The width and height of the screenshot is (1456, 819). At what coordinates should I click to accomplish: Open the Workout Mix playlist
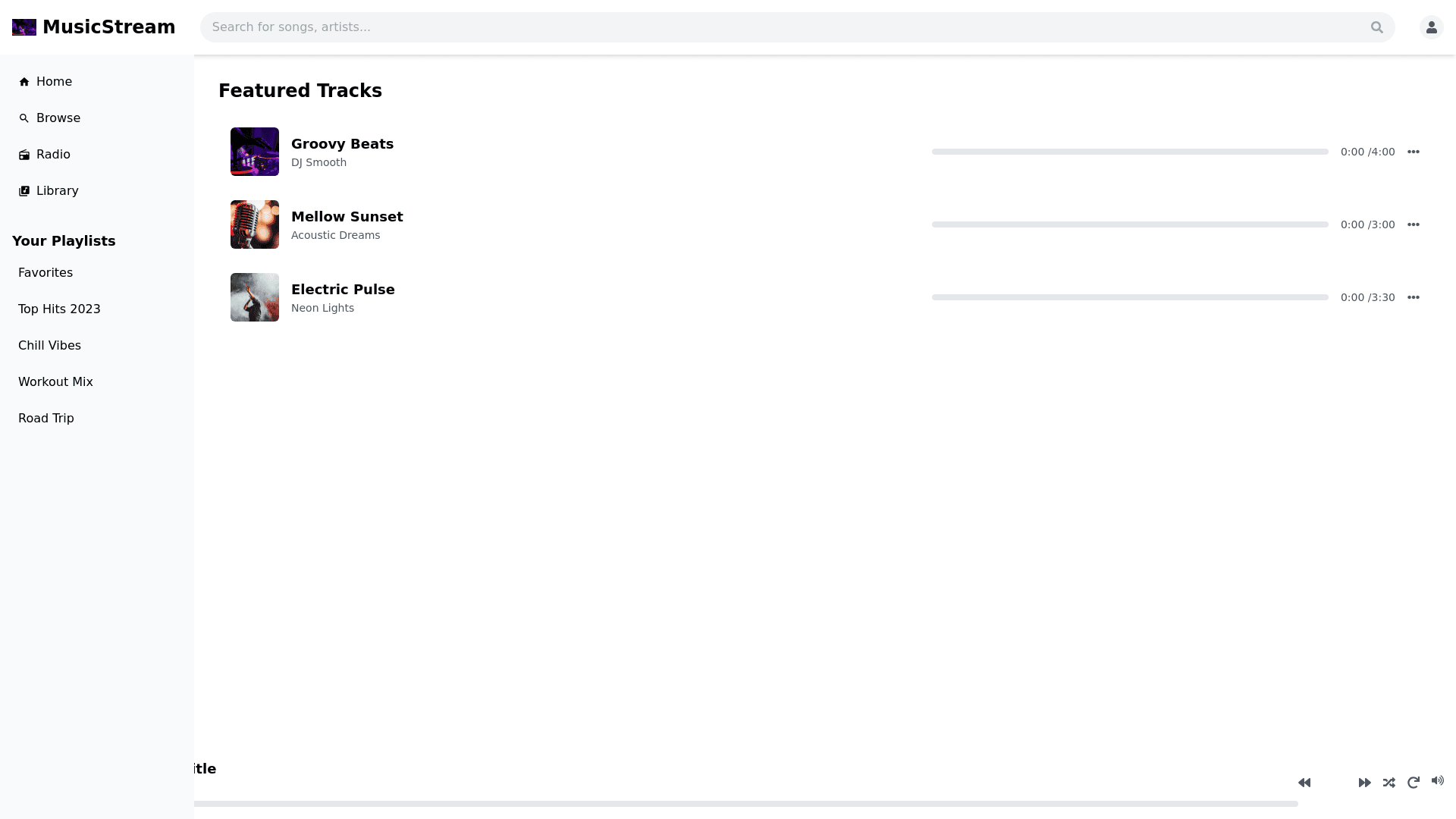[x=55, y=382]
